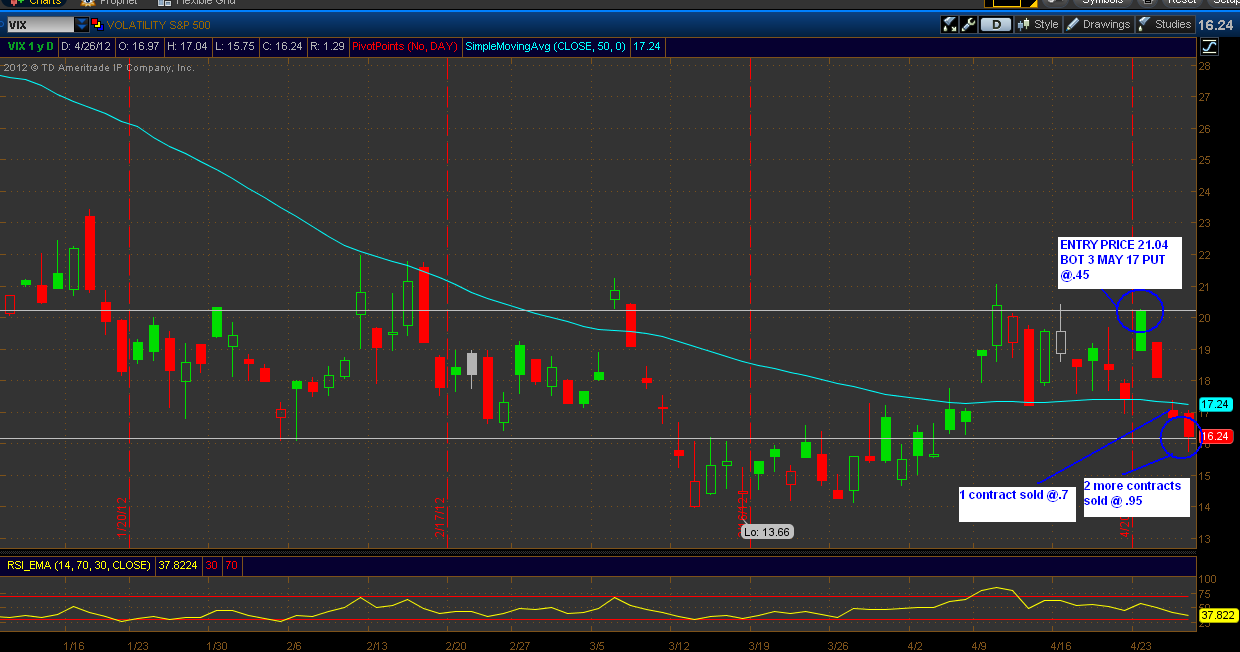Toggle the chart scale curve icon
1240x652 pixels.
(x=1209, y=46)
